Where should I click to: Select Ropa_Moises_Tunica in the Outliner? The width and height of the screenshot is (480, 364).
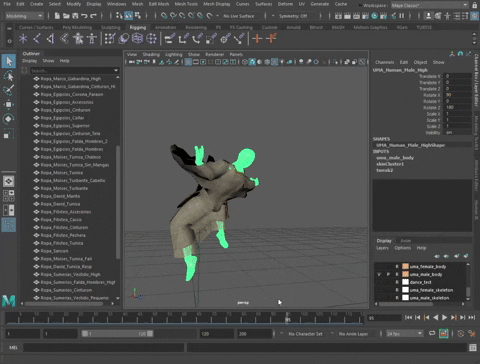click(62, 173)
